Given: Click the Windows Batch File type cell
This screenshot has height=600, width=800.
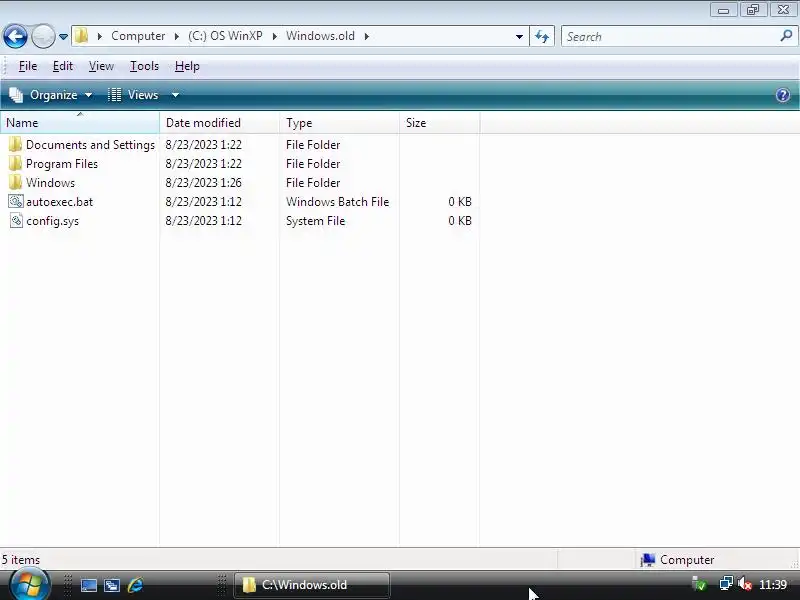Looking at the screenshot, I should 337,202.
